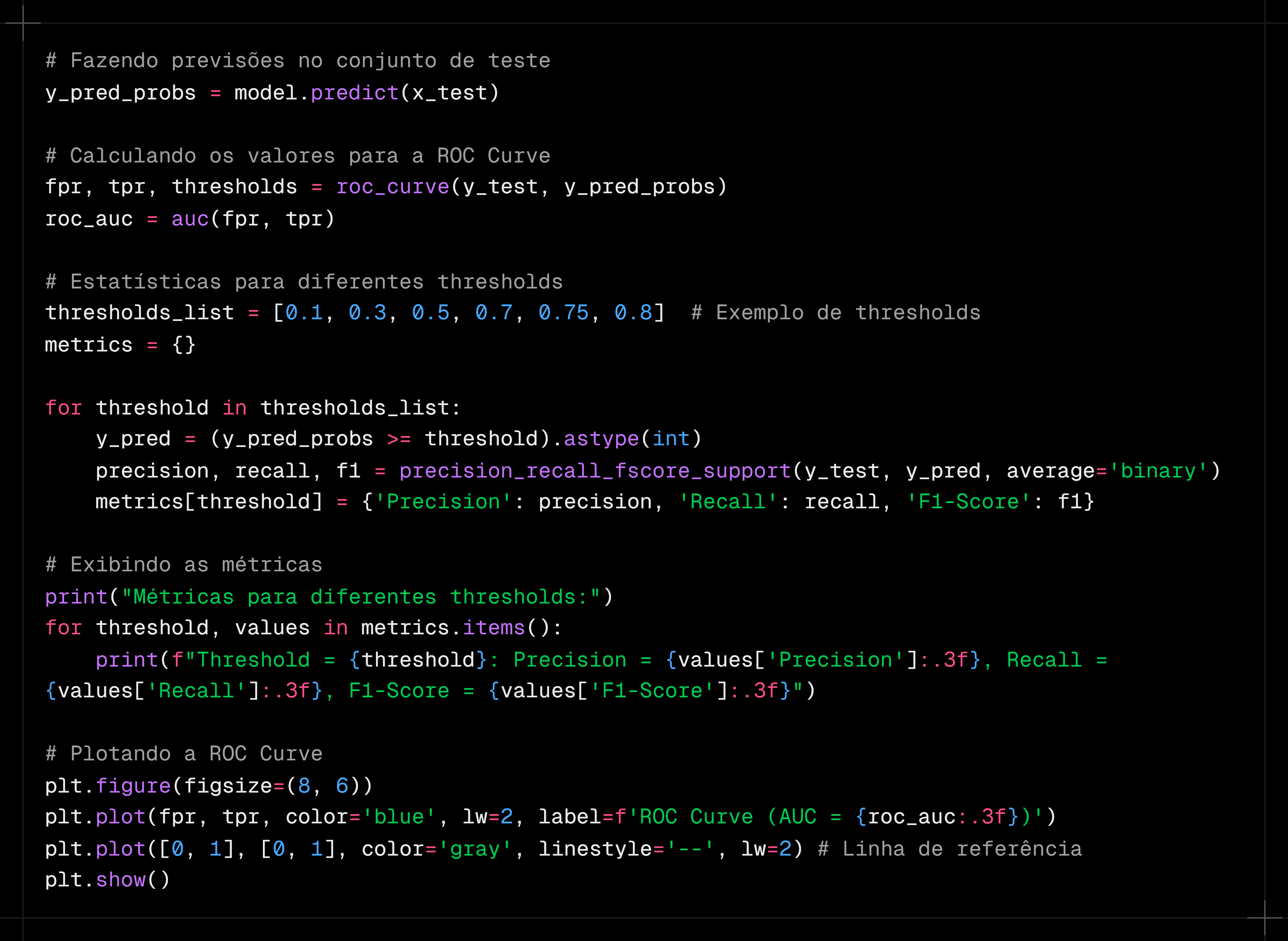Click 'roc_auc' in the auc assignment line
The height and width of the screenshot is (941, 1288).
point(89,219)
